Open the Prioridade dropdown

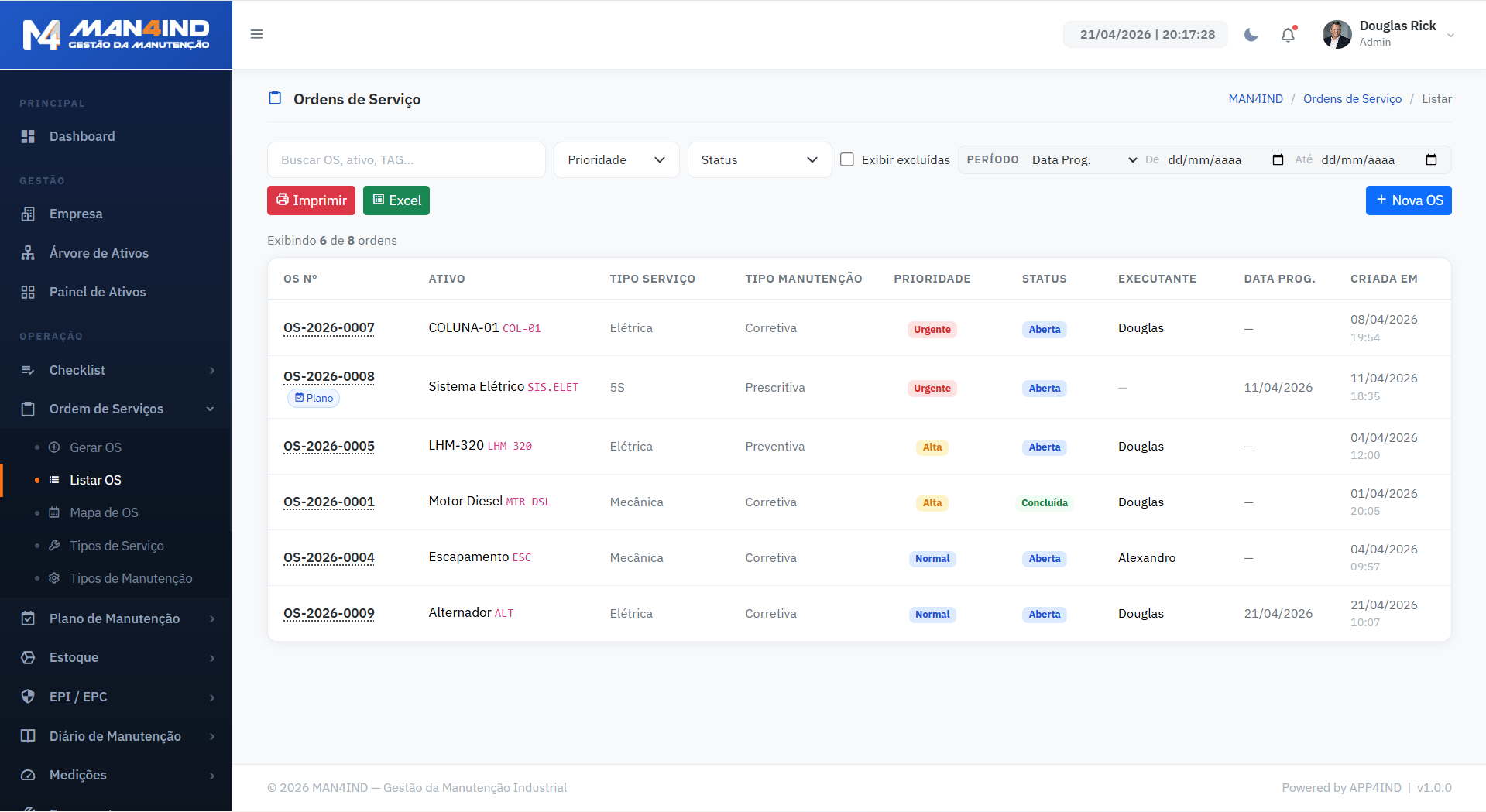(616, 159)
